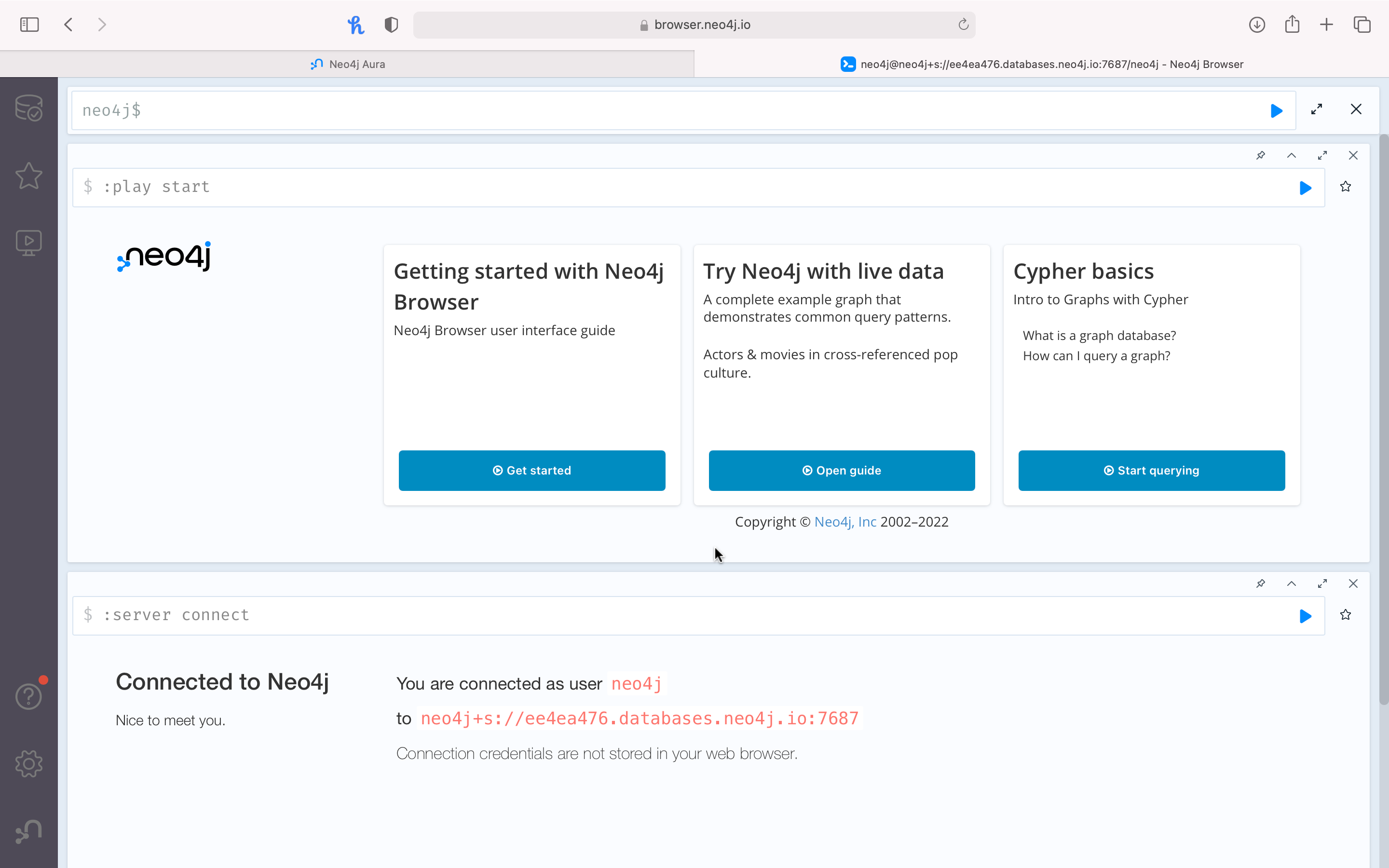Viewport: 1389px width, 868px height.
Task: Collapse the :server connect frame
Action: coord(1292,583)
